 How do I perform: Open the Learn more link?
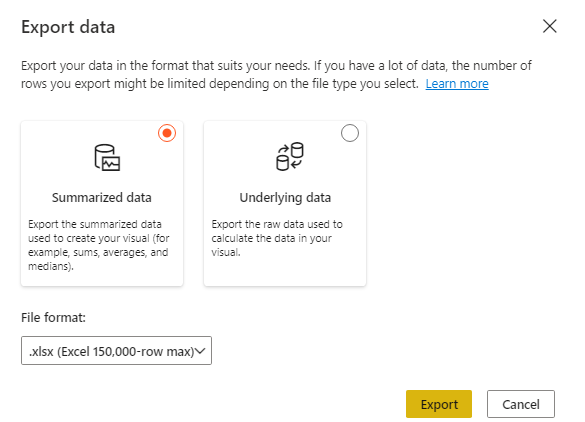pyautogui.click(x=457, y=84)
